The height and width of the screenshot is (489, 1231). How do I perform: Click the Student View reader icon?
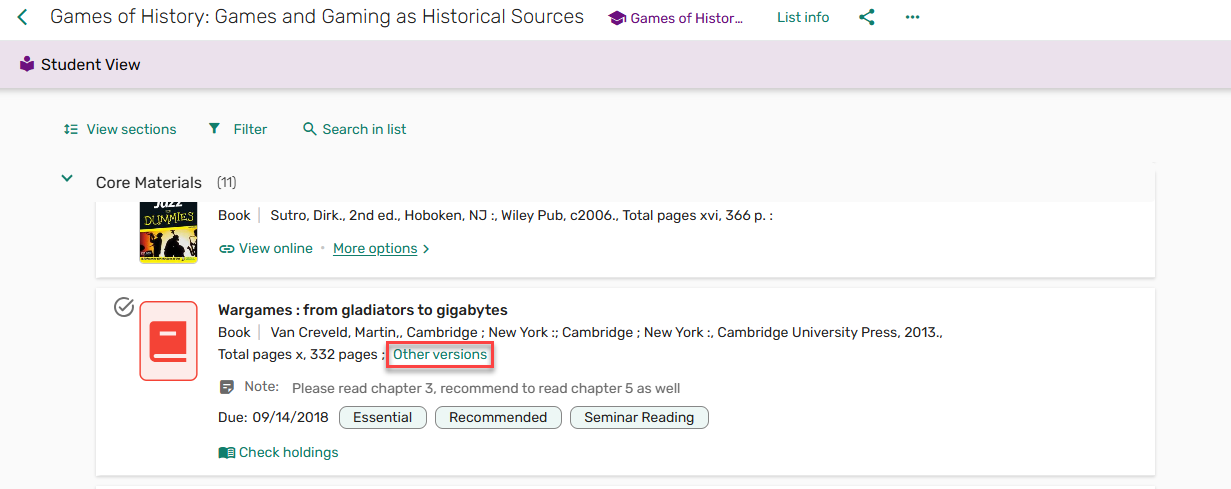(x=27, y=64)
